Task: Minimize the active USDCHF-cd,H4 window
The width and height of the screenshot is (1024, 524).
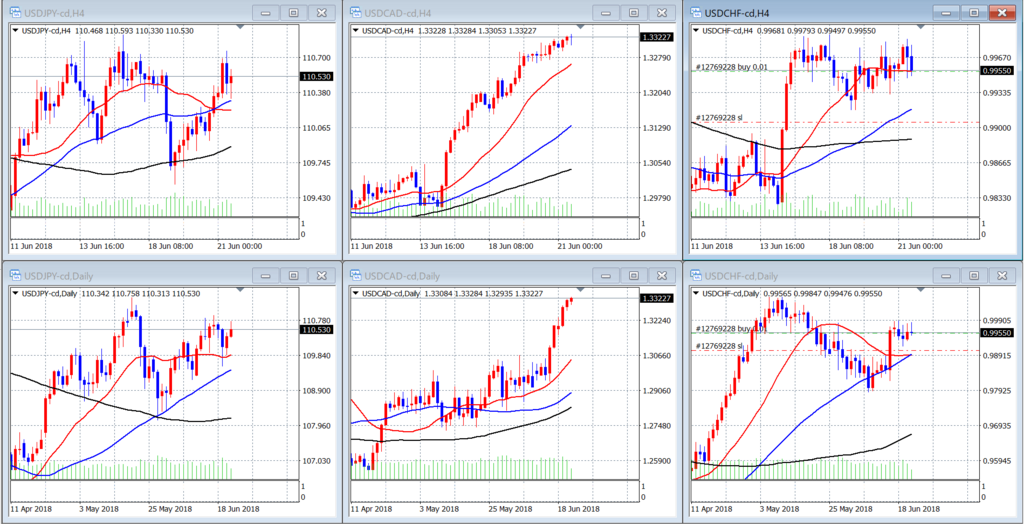Action: pyautogui.click(x=947, y=12)
